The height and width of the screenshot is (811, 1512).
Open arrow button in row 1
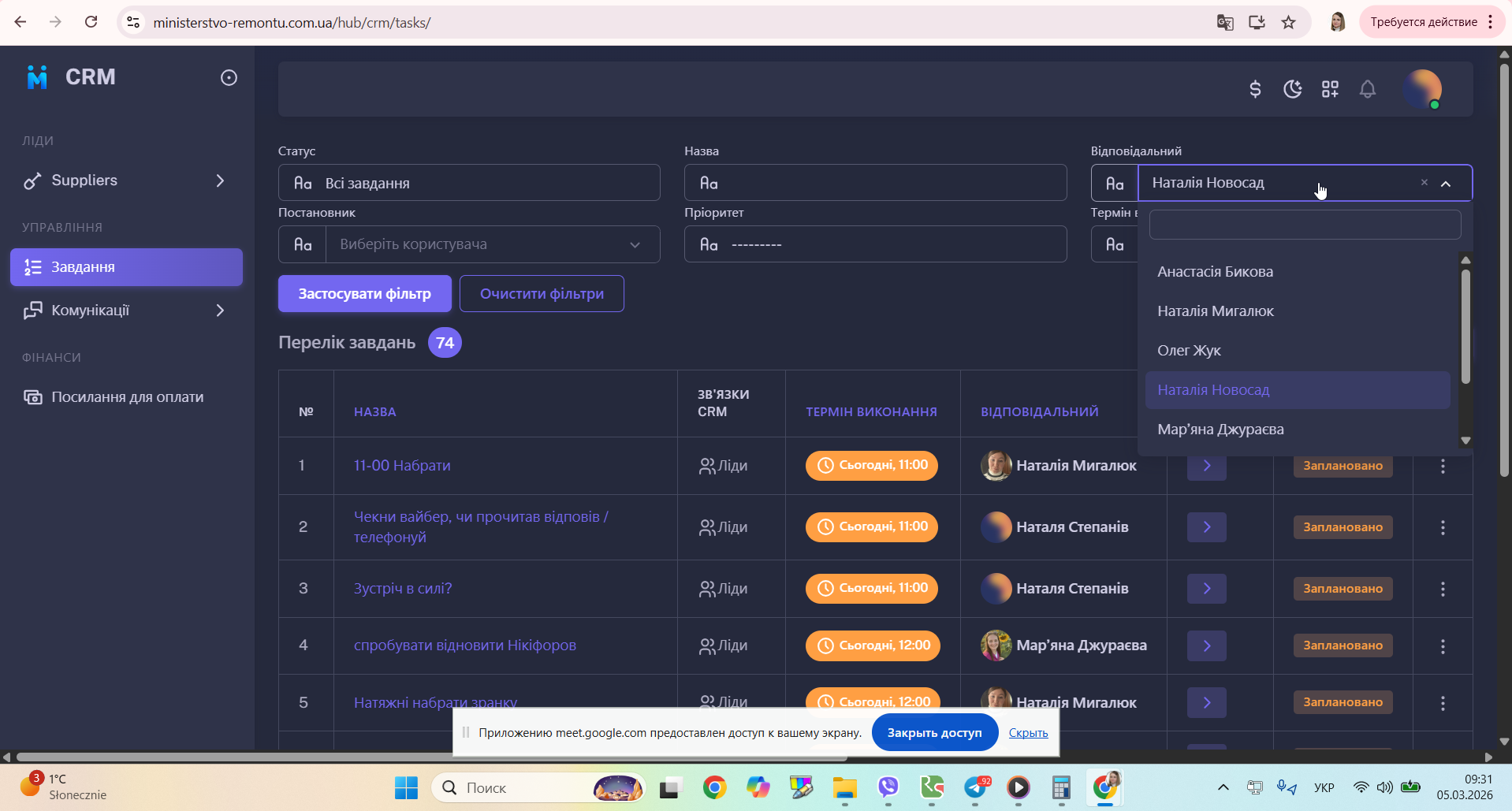[1207, 466]
